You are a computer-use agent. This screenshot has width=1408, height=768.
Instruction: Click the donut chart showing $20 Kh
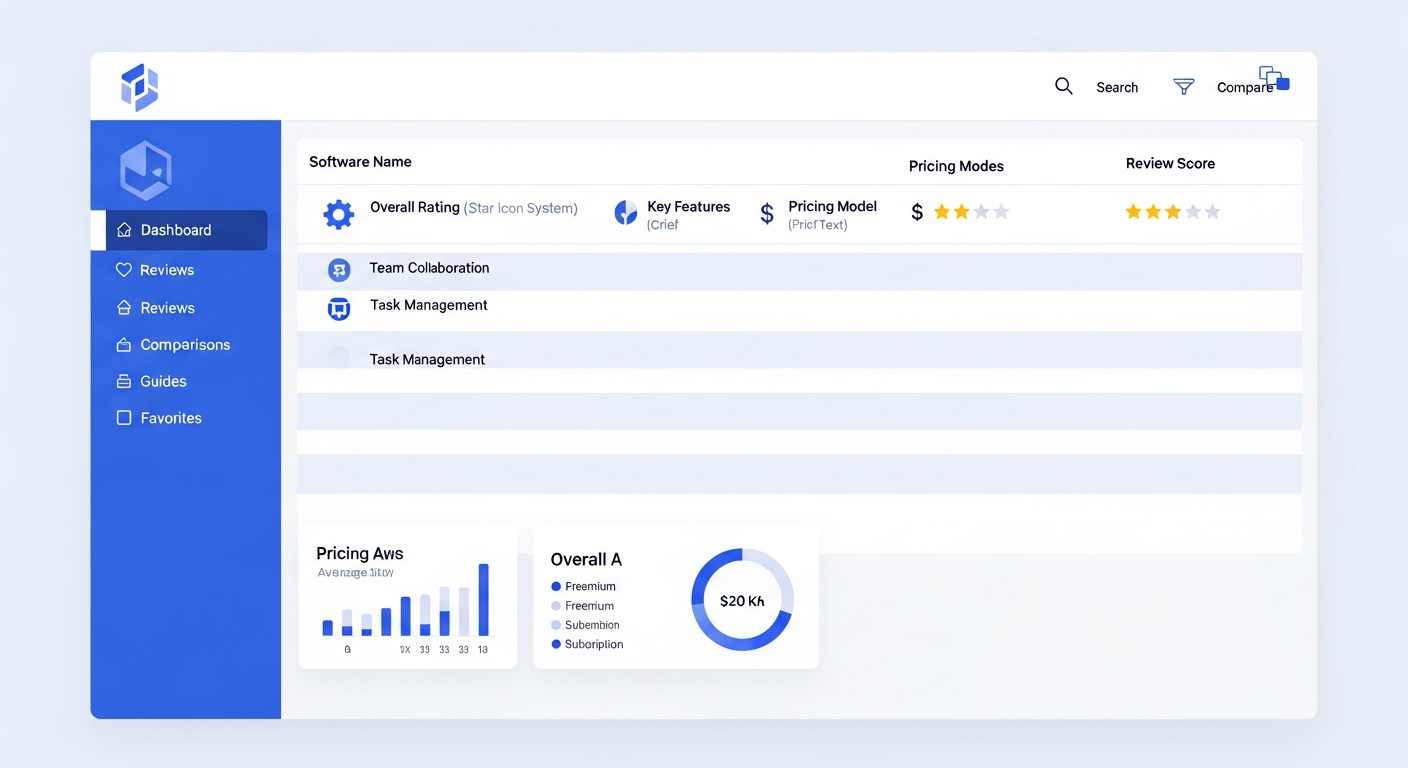(x=742, y=600)
